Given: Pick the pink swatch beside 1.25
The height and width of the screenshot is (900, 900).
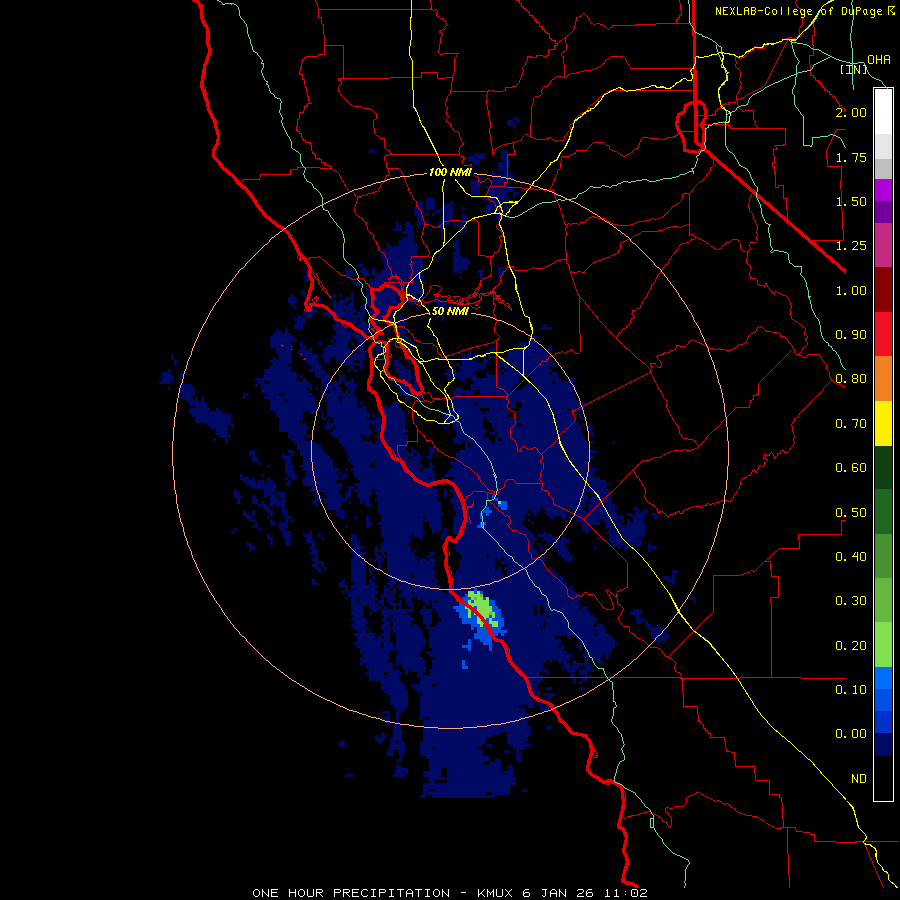Looking at the screenshot, I should point(883,246).
